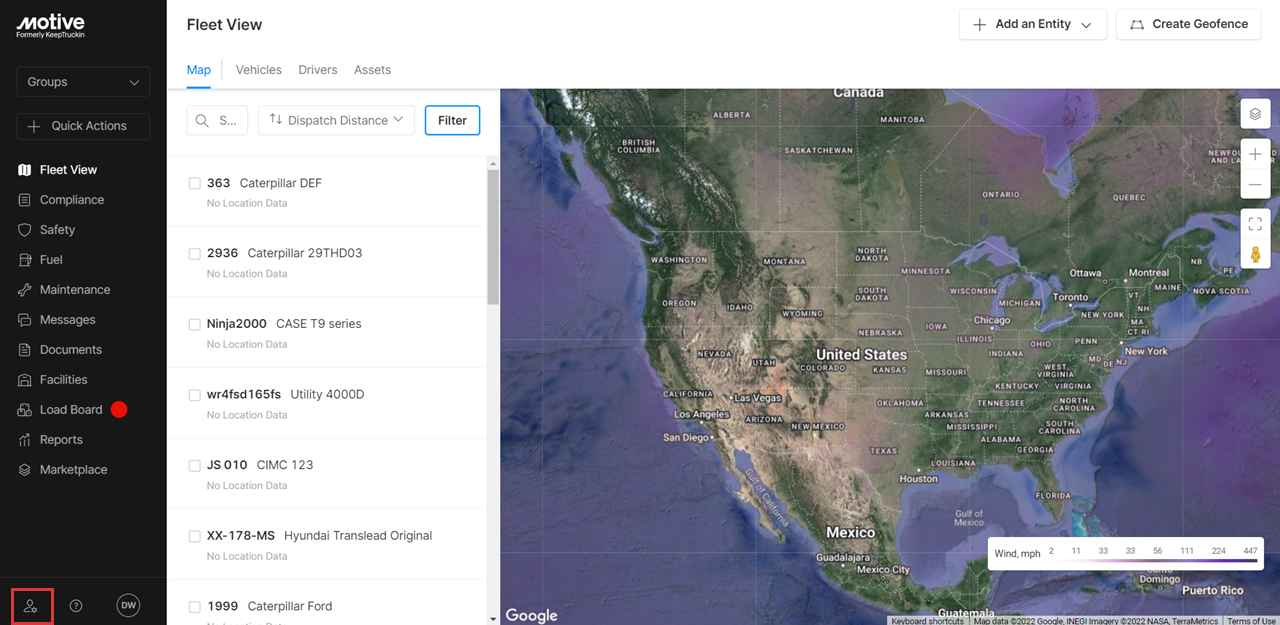Open the DW profile avatar
This screenshot has height=625, width=1280.
(x=128, y=605)
